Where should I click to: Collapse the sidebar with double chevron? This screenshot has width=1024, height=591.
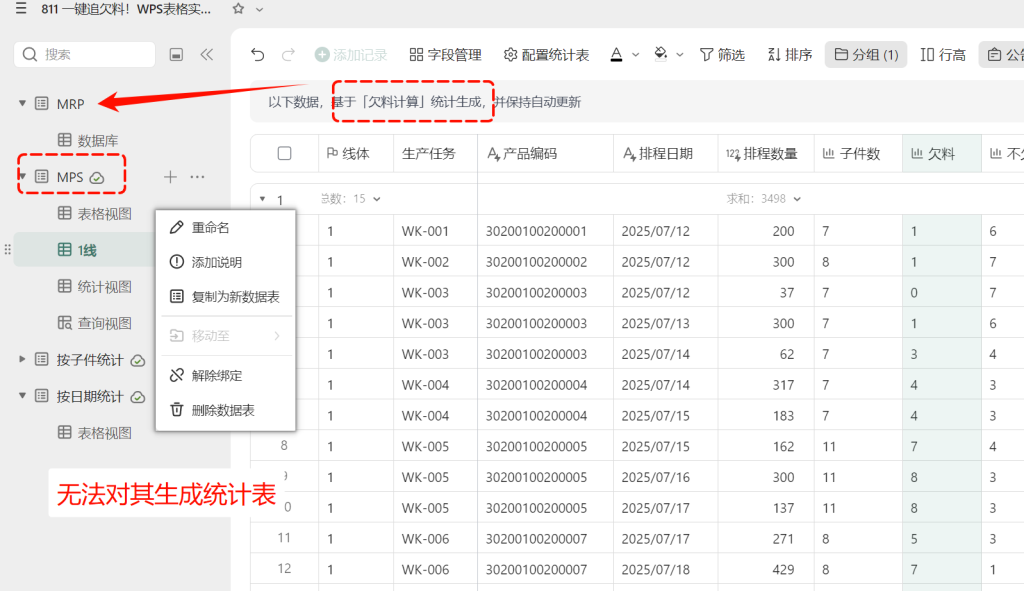pos(206,55)
